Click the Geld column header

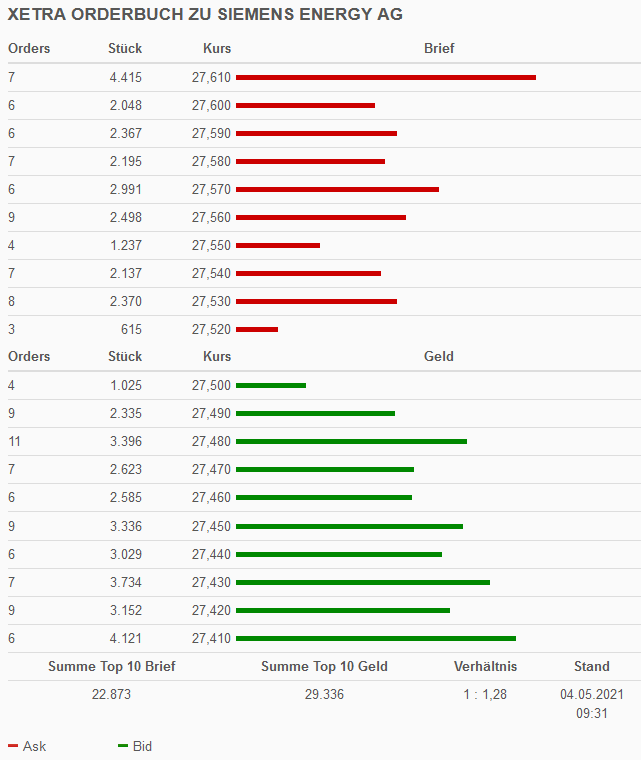coord(439,356)
